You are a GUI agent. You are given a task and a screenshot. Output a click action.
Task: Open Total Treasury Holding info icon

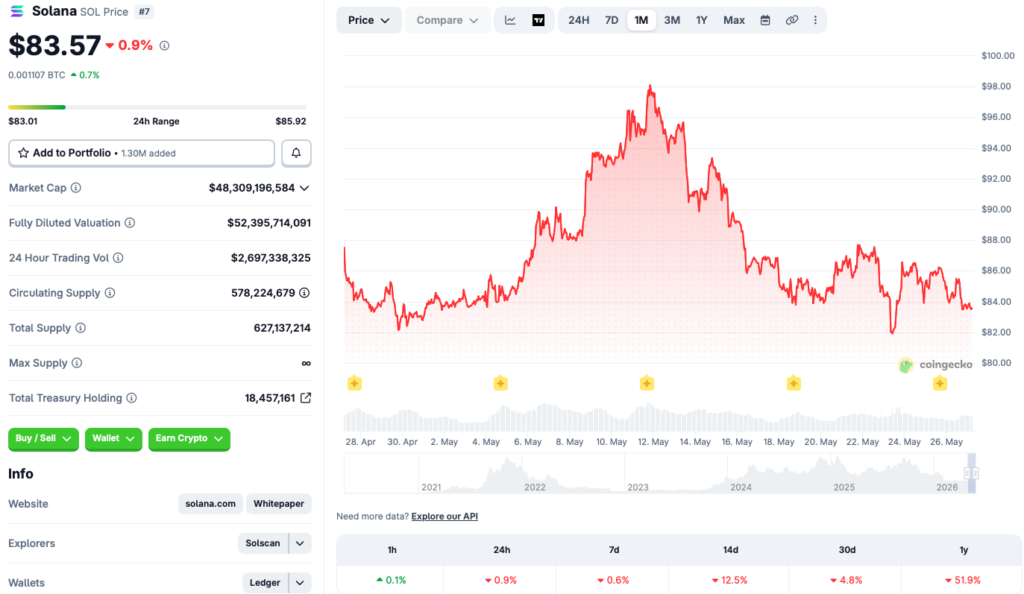pos(131,398)
